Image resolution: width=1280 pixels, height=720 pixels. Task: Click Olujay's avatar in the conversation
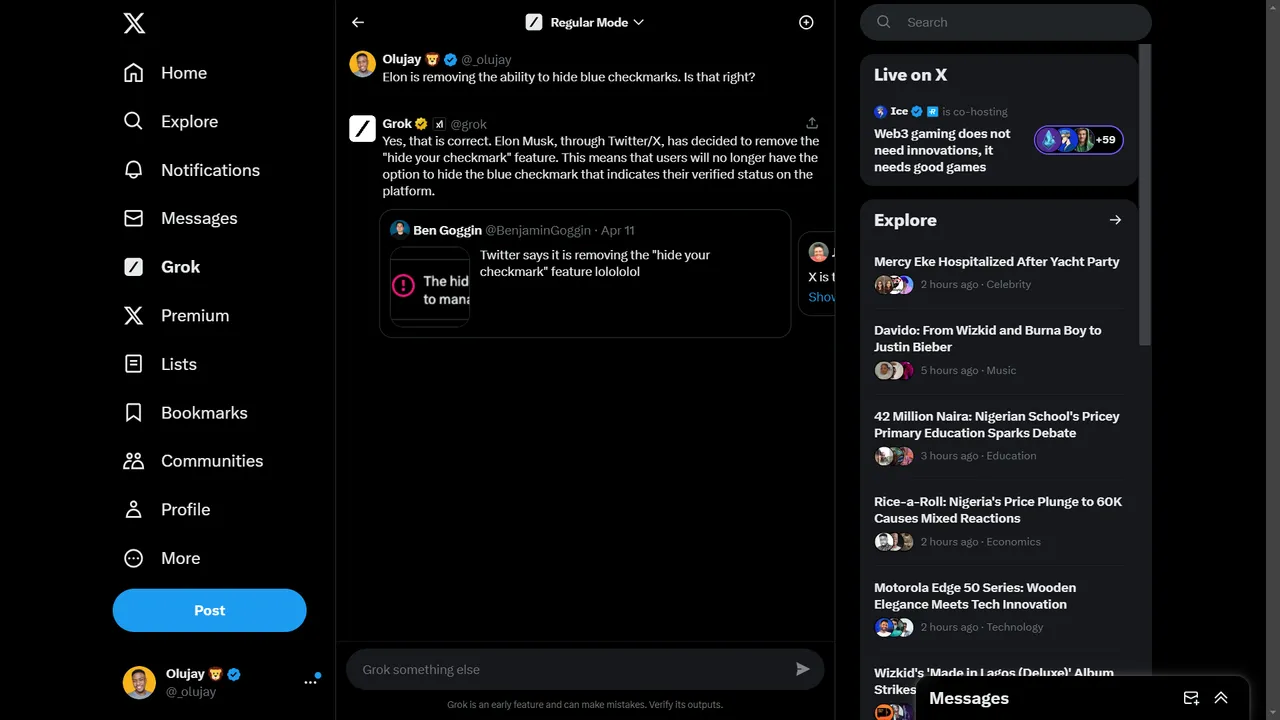pyautogui.click(x=362, y=64)
